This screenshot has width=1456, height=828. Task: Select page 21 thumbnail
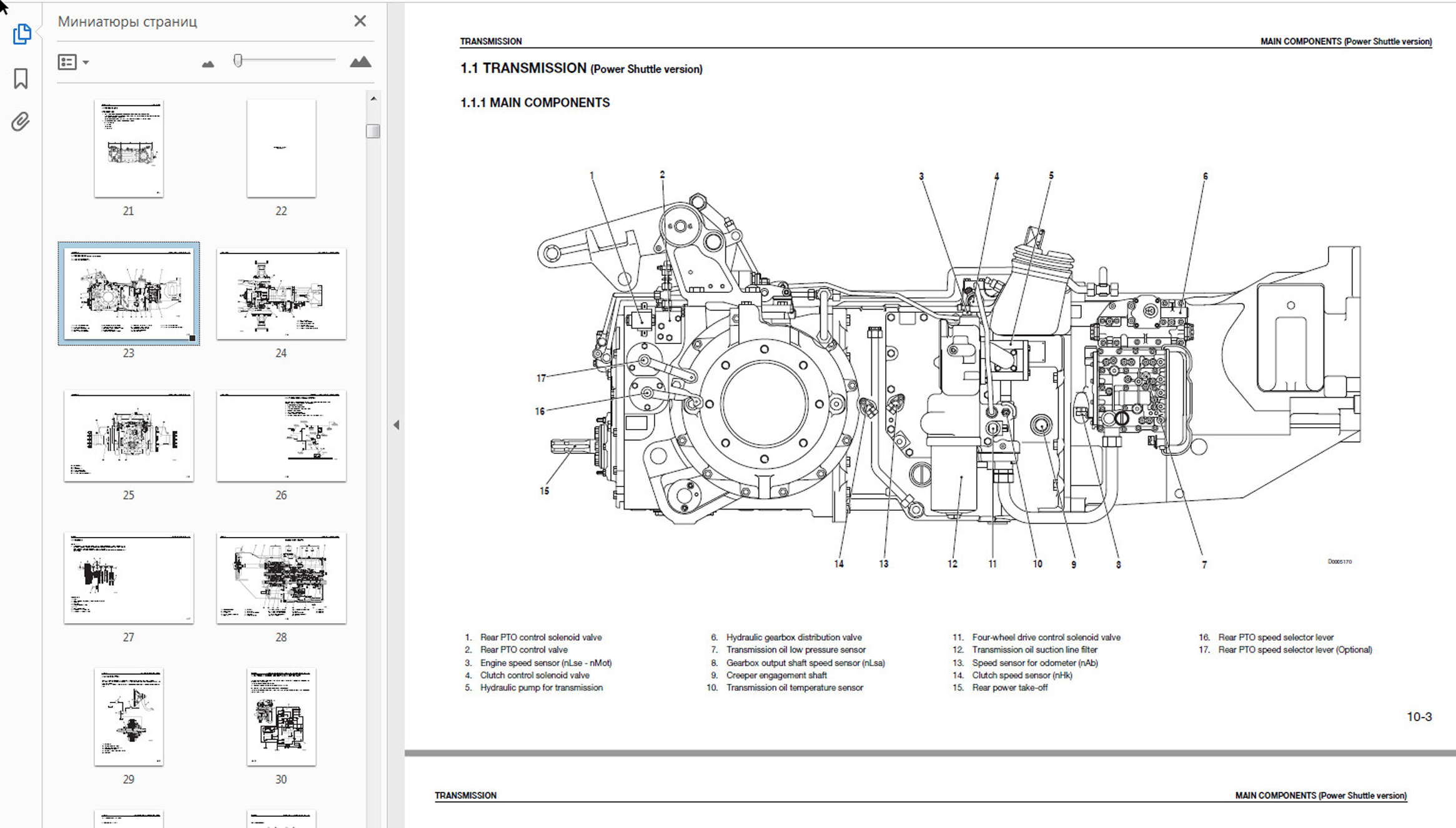click(x=129, y=149)
